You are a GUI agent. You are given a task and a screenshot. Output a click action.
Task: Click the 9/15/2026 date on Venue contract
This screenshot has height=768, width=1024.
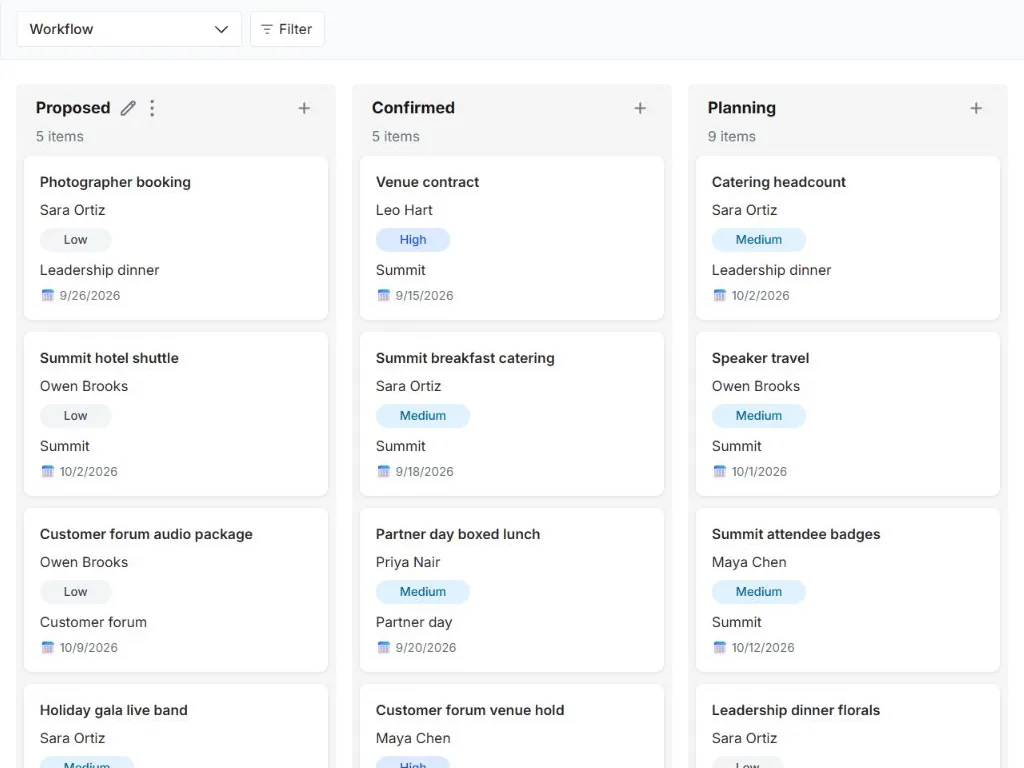424,295
